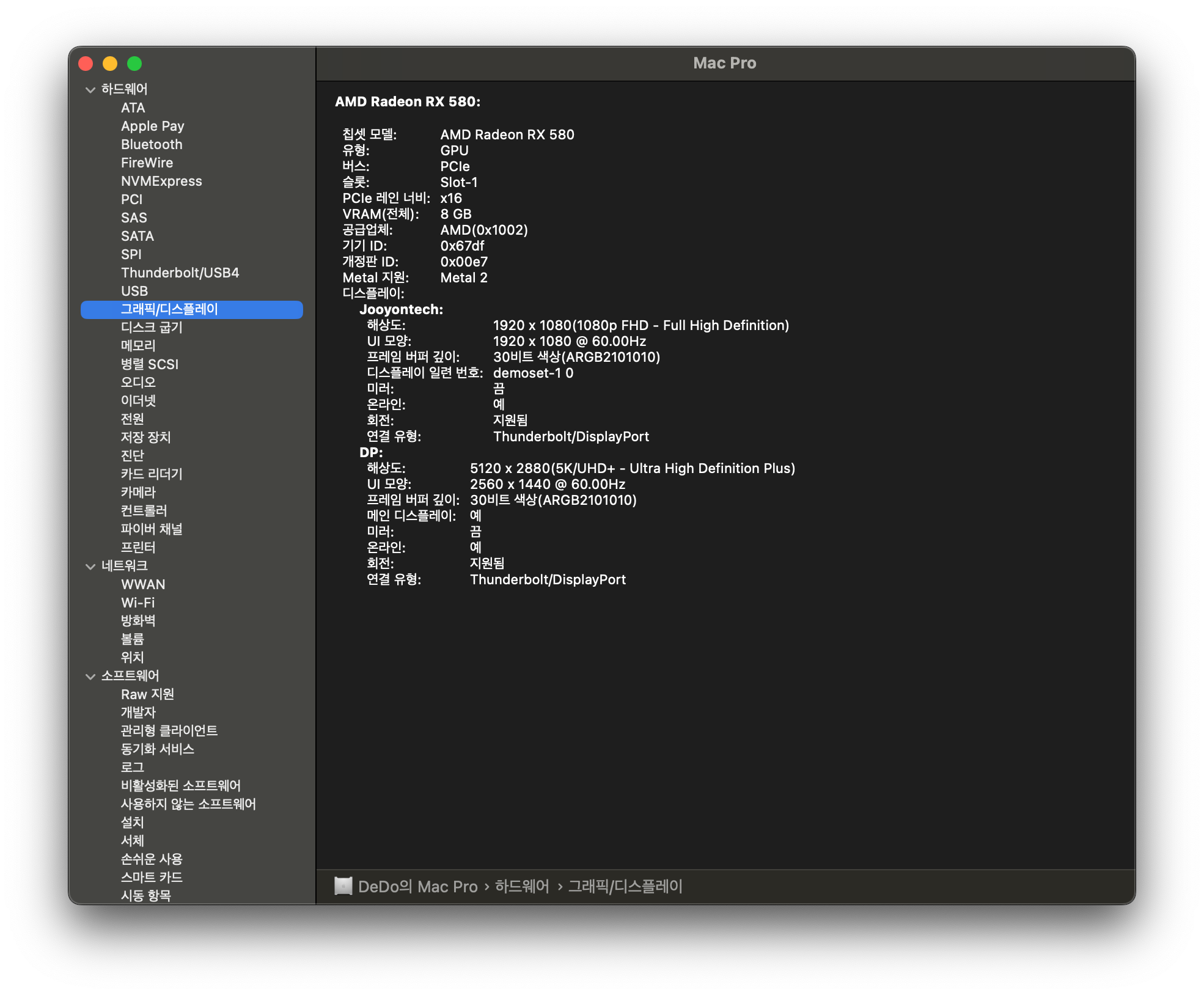The width and height of the screenshot is (1204, 995).
Task: Open the 비활성화된 소프트웨어 sidebar item
Action: pyautogui.click(x=181, y=786)
